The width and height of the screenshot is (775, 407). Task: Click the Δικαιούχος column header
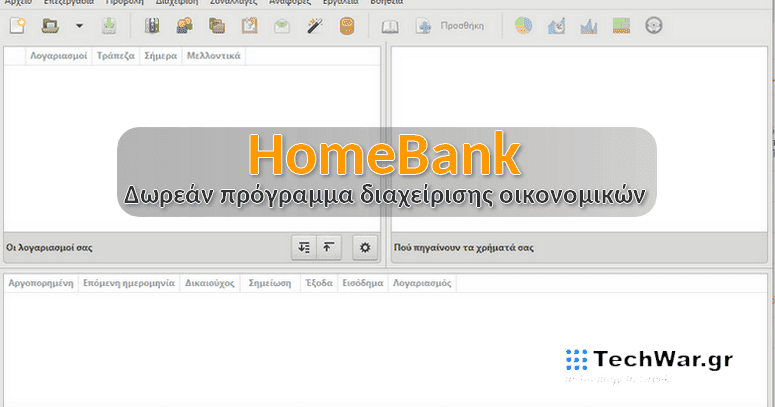tap(210, 283)
